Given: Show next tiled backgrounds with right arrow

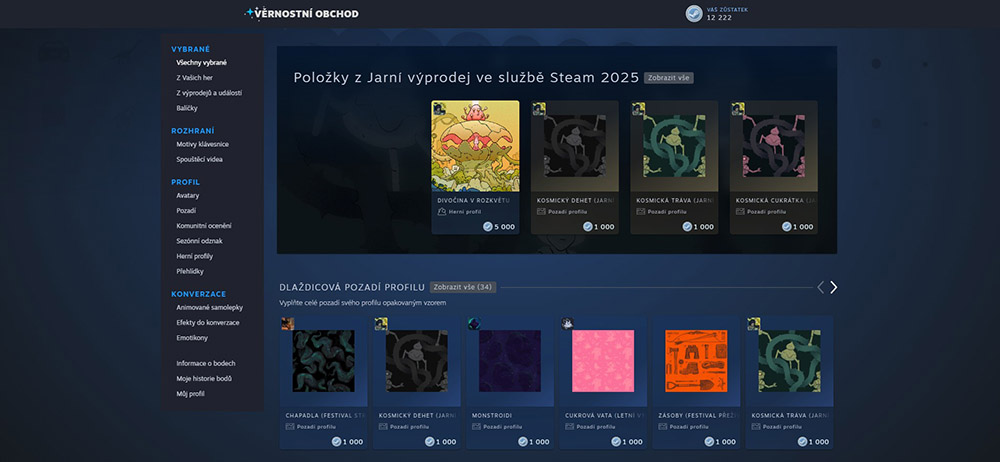Looking at the screenshot, I should [x=833, y=287].
